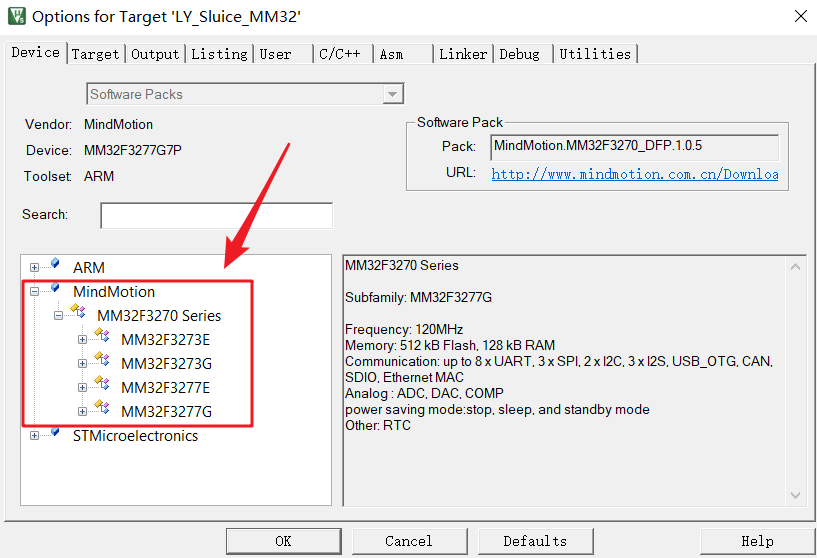Expand the MM32F3277G subfamily
Screen dimensions: 817x558
[x=82, y=411]
